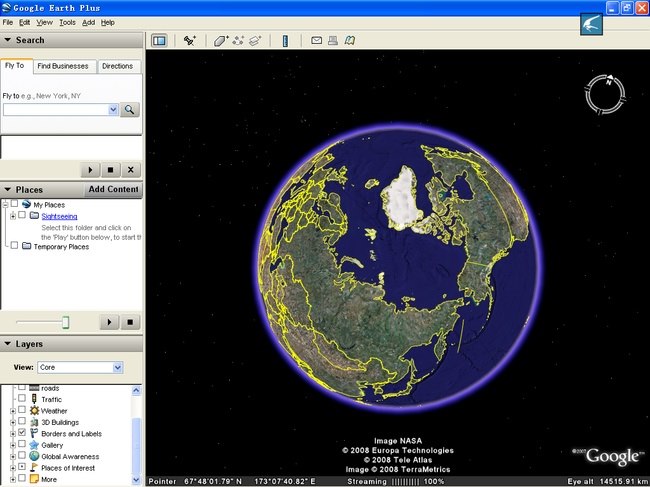Click the Traffic light layer icon
Image resolution: width=650 pixels, height=487 pixels.
(34, 399)
